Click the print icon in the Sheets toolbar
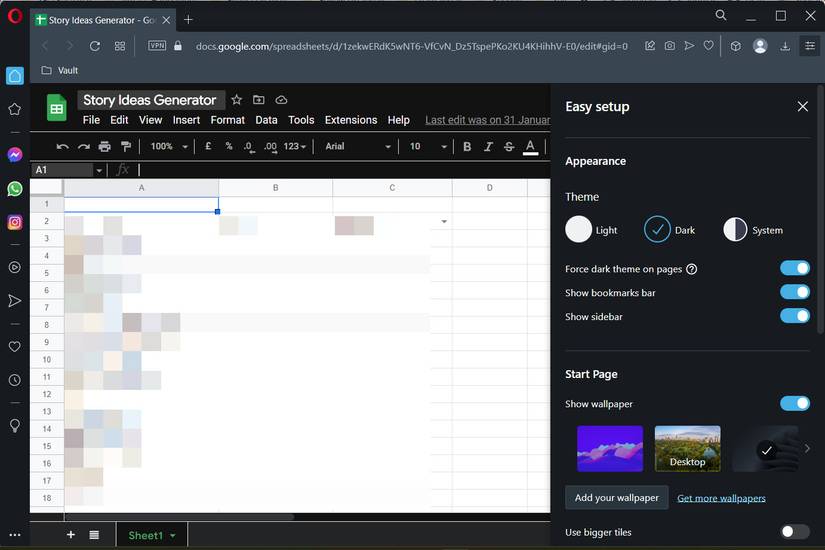Viewport: 825px width, 550px height. pyautogui.click(x=104, y=147)
